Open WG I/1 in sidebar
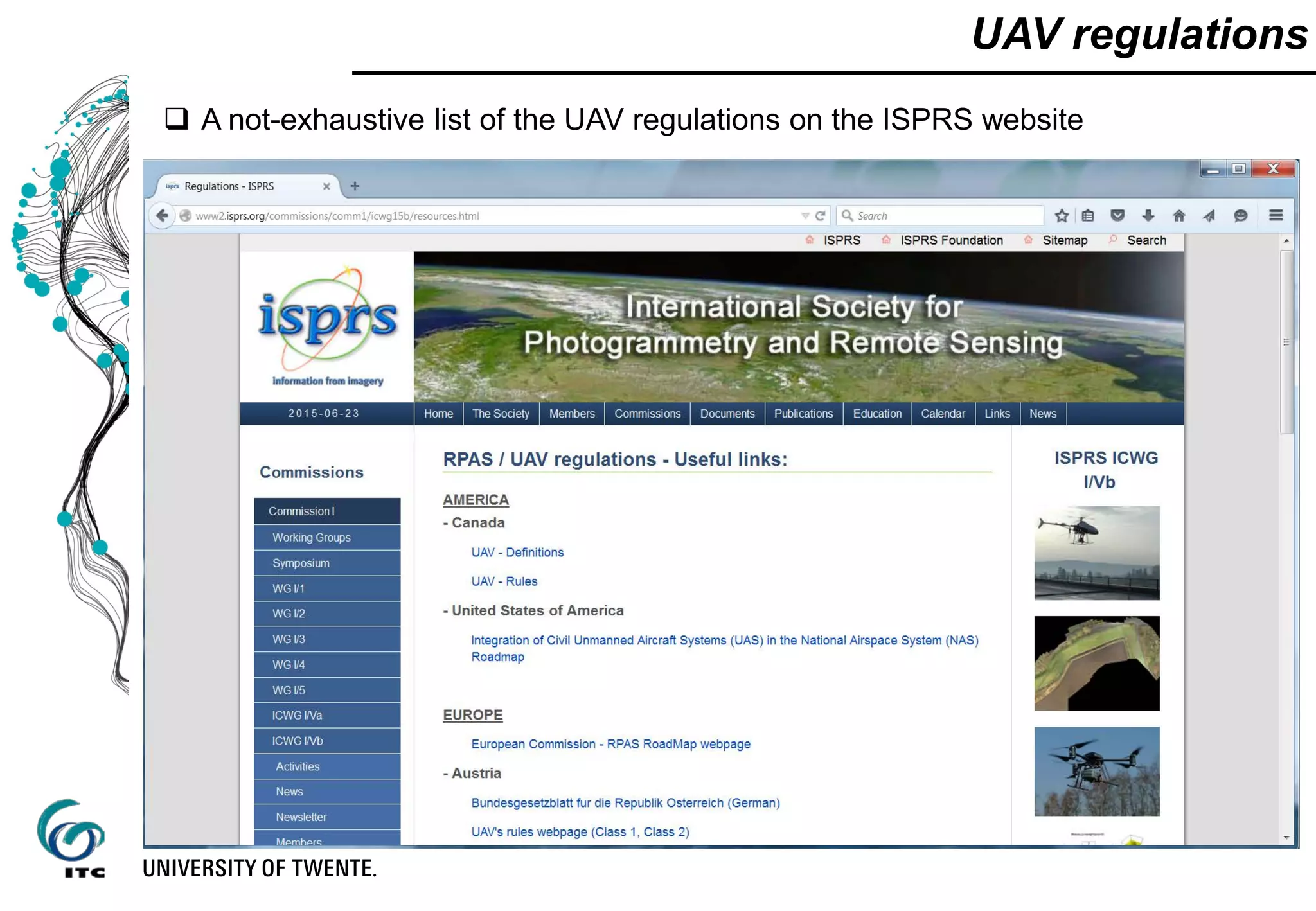Image resolution: width=1316 pixels, height=911 pixels. (x=327, y=588)
